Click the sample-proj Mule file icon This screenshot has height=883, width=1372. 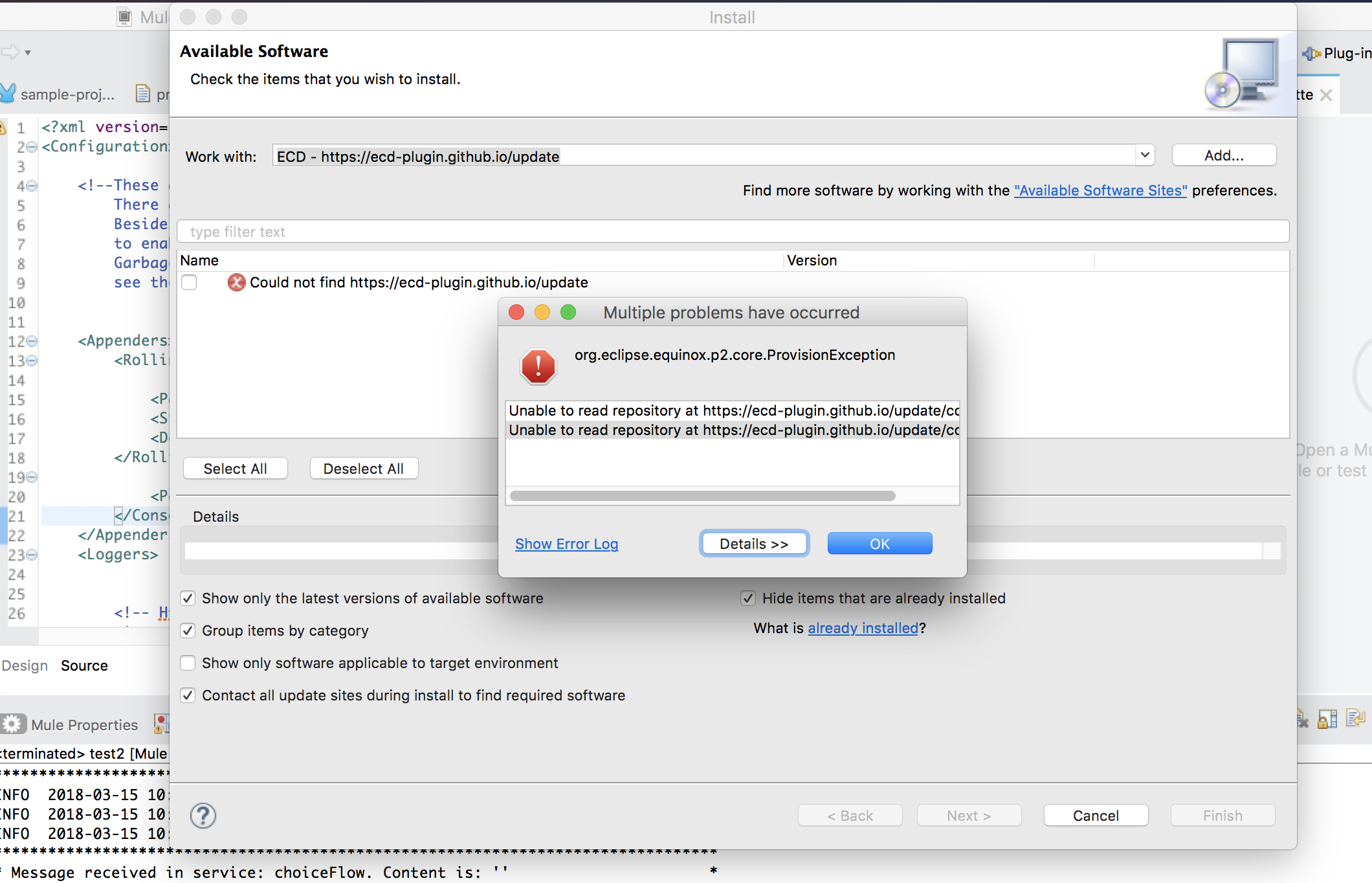pos(8,94)
